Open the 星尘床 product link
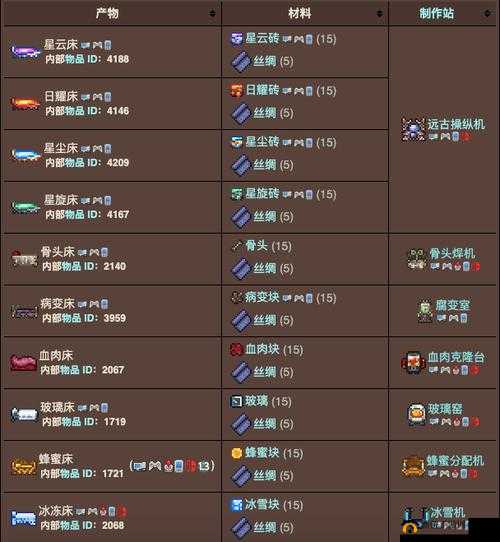500x542 pixels. point(61,148)
